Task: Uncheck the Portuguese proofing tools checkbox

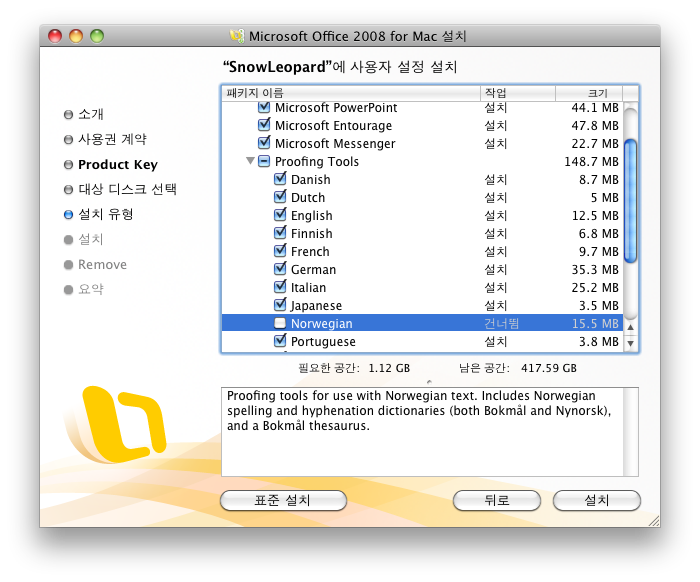Action: [x=280, y=341]
